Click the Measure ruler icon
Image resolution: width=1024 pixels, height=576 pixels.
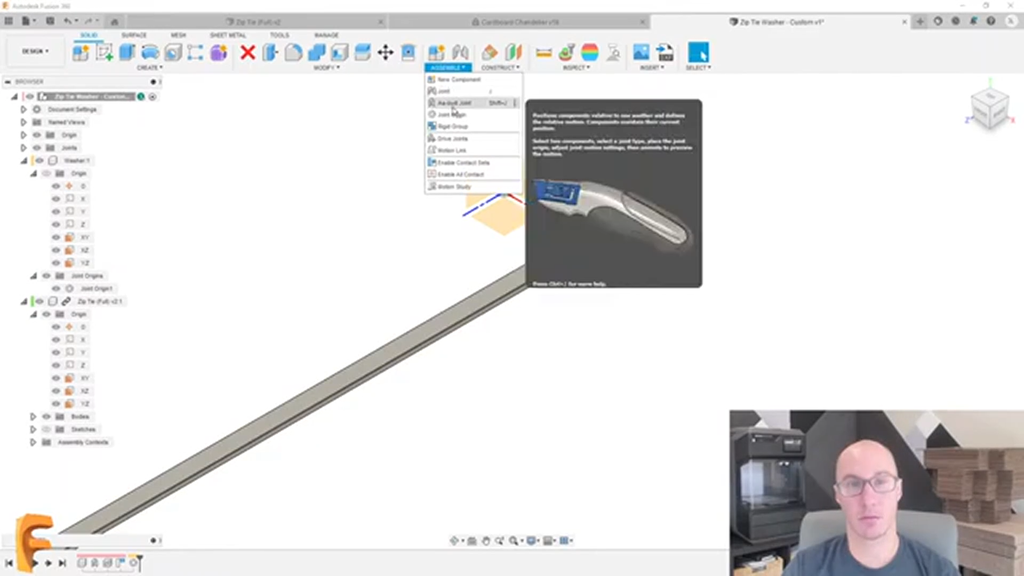click(544, 52)
